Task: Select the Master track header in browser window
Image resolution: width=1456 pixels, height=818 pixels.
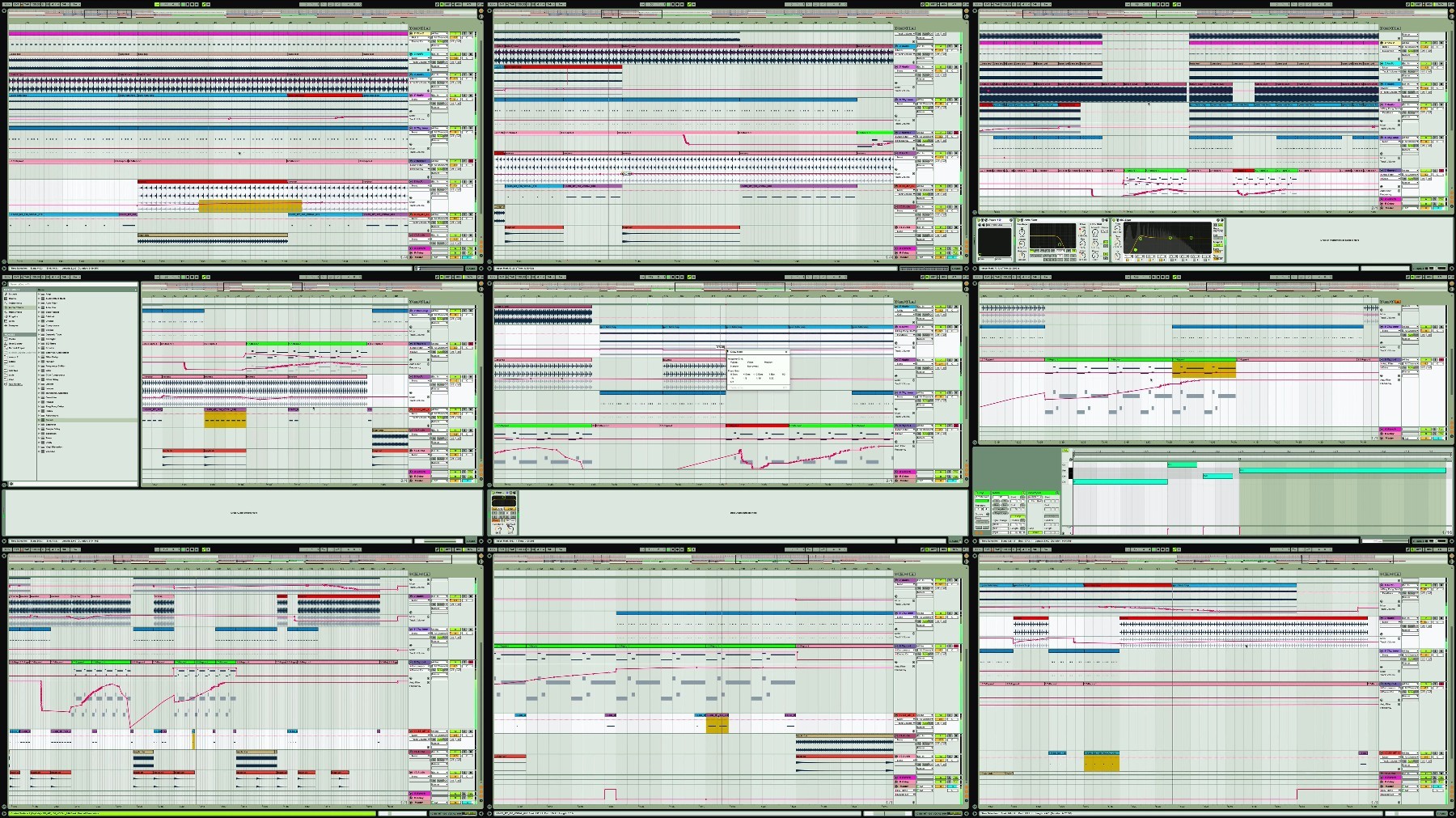Action: [x=419, y=481]
